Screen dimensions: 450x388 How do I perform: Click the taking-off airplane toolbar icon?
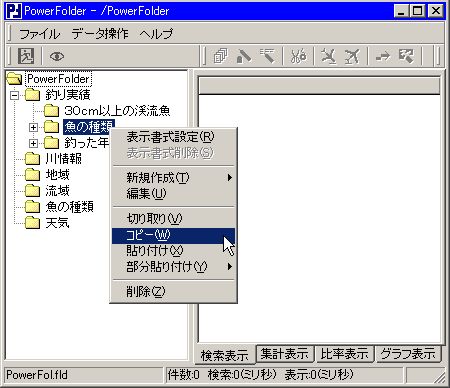tap(352, 56)
